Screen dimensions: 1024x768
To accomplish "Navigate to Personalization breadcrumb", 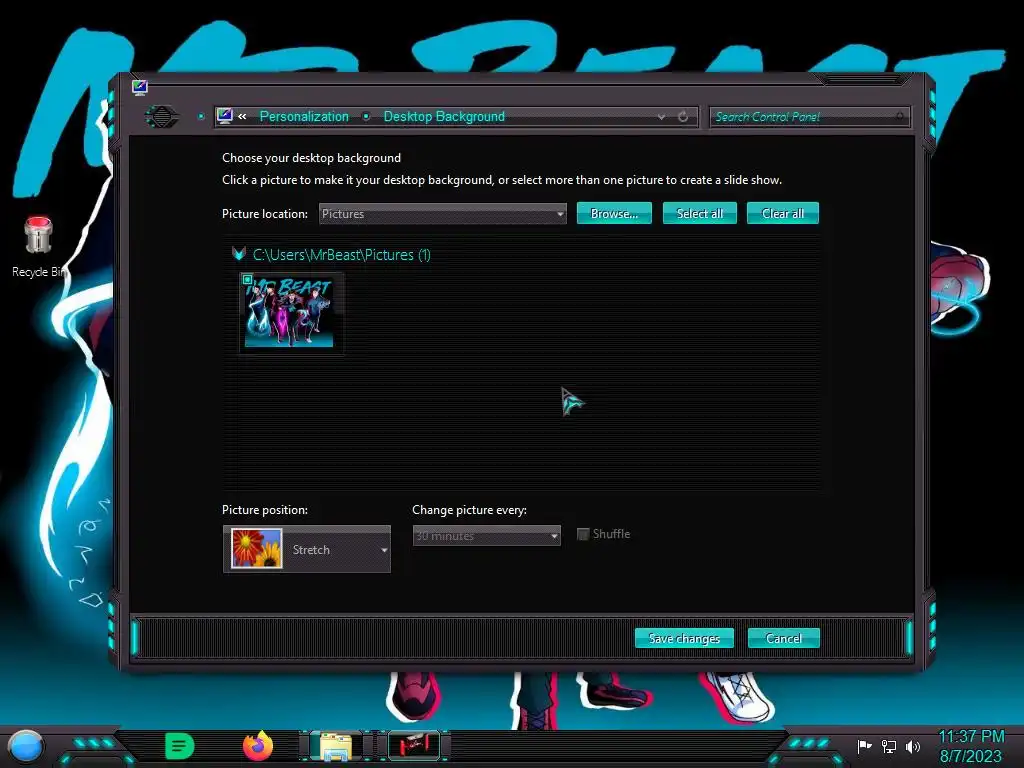I will [x=304, y=116].
